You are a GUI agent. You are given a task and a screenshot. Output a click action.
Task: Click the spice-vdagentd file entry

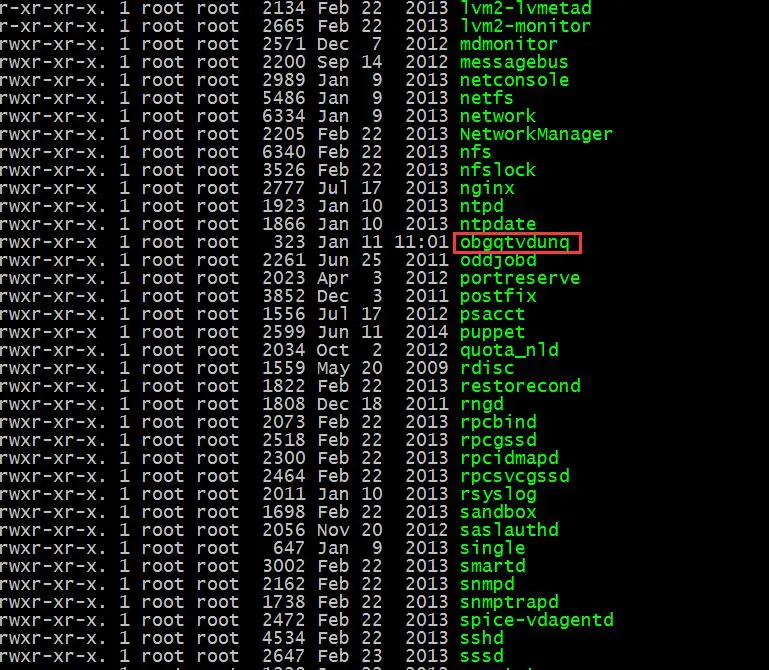click(537, 620)
